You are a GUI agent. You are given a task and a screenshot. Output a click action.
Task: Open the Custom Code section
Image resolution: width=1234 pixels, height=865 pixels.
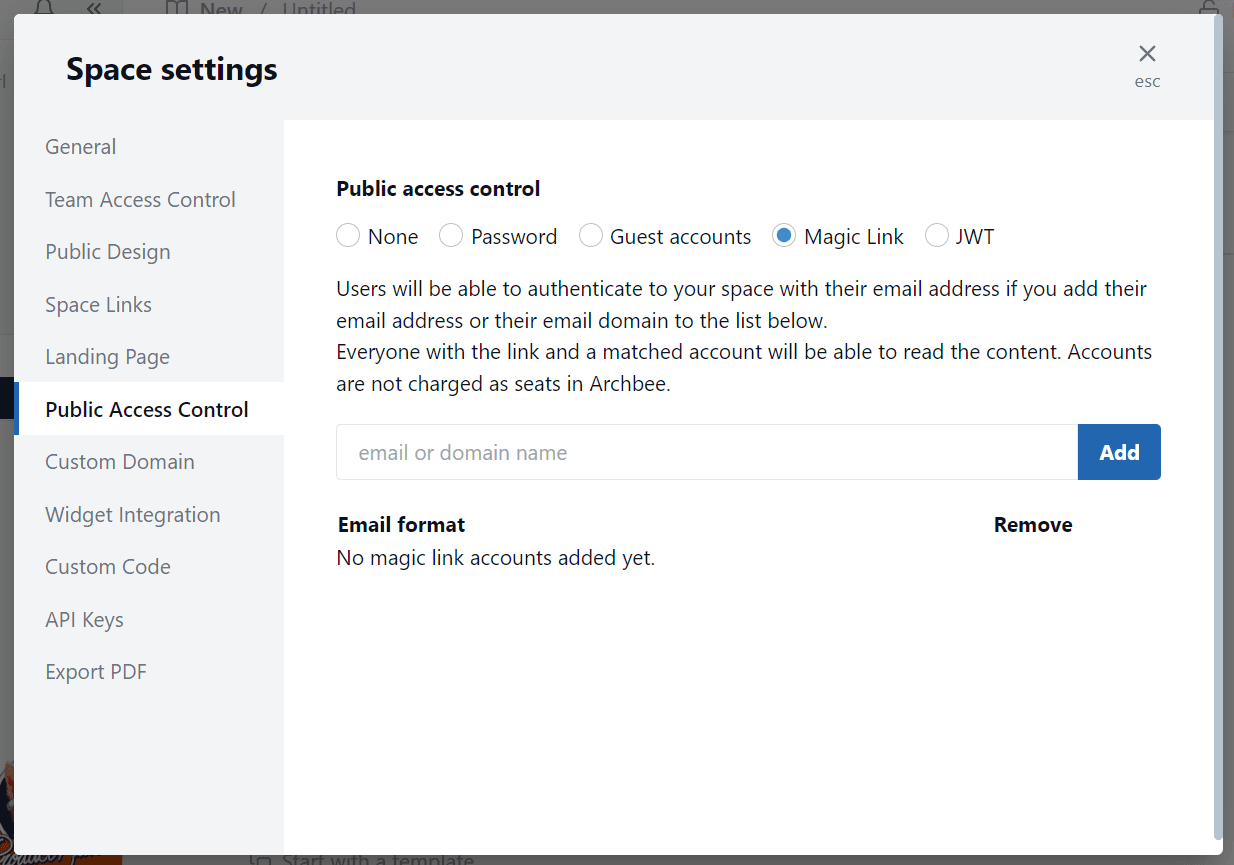pyautogui.click(x=108, y=567)
